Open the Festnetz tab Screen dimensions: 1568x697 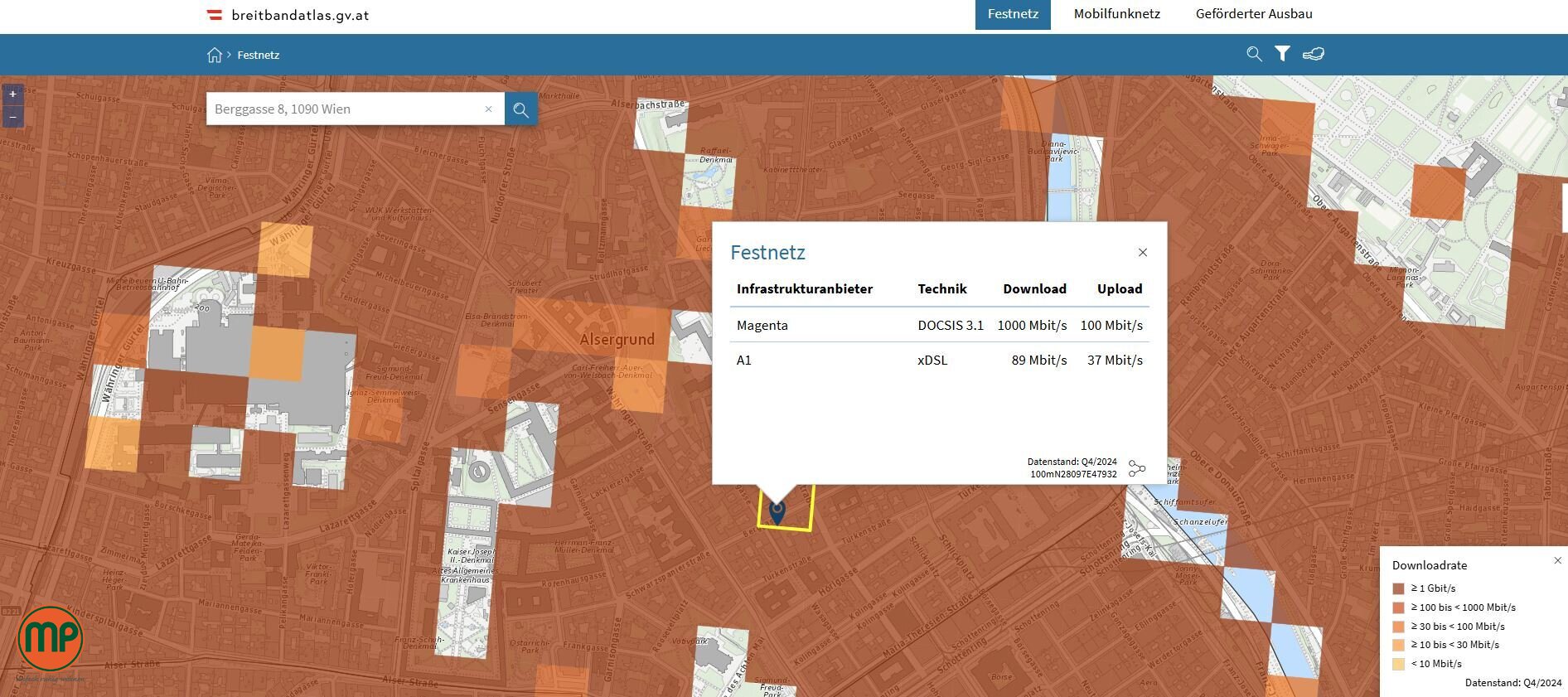click(x=1013, y=14)
